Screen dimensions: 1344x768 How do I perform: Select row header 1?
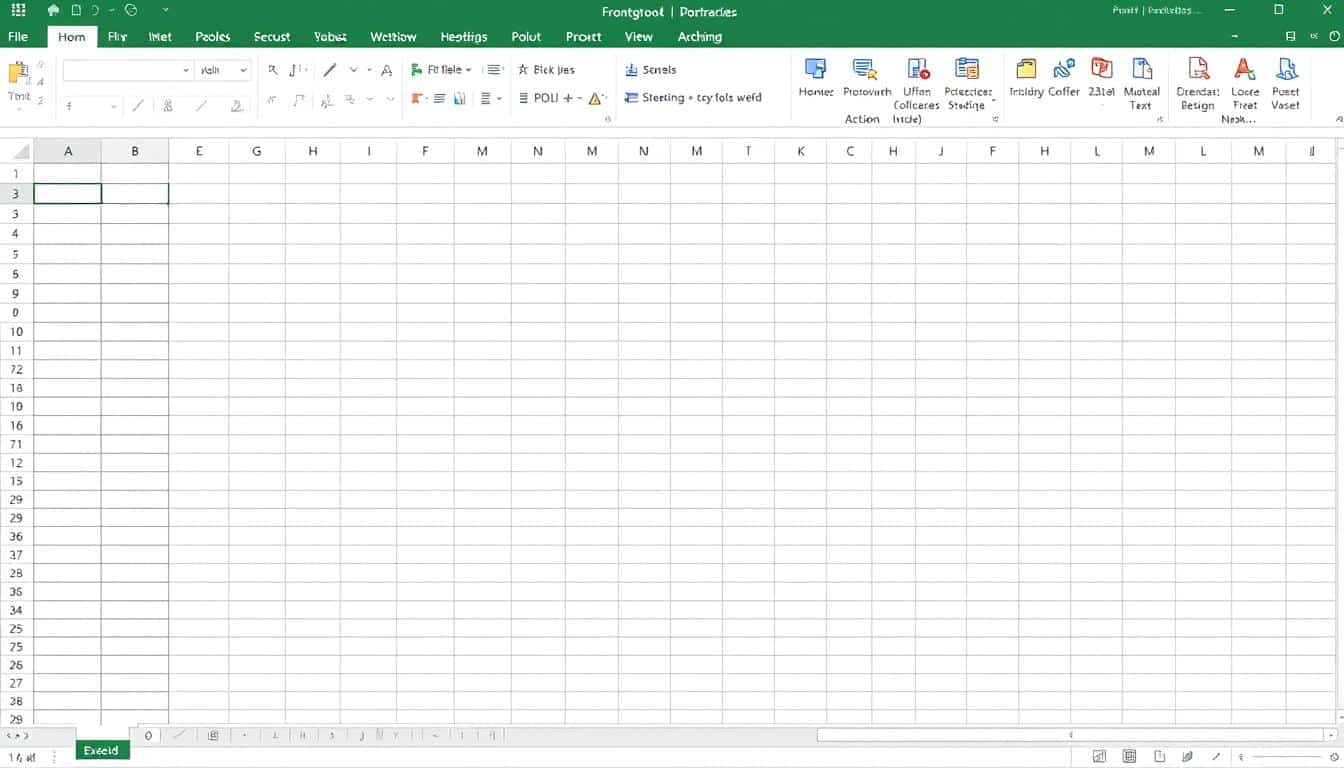pos(16,174)
